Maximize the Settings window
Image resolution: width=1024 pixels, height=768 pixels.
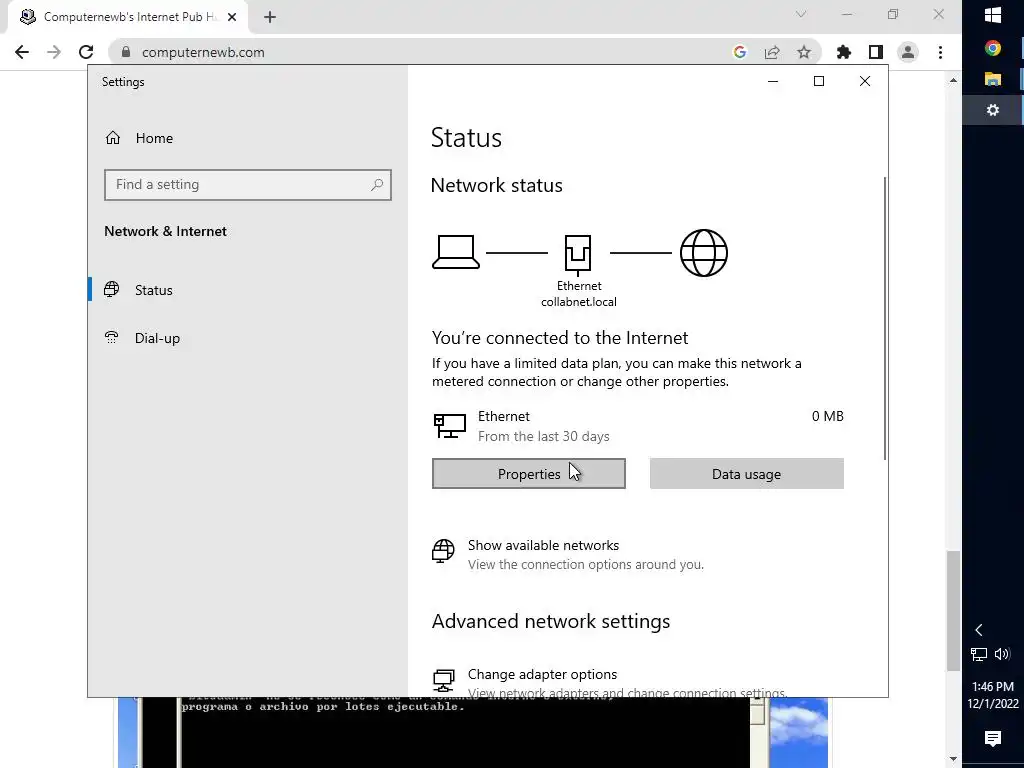point(818,81)
